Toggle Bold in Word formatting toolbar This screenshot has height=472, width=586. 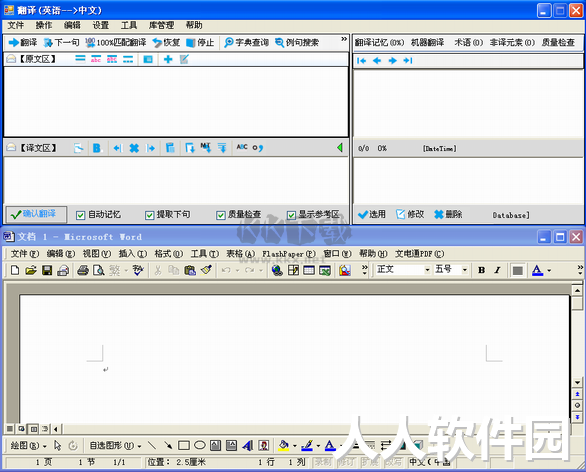coord(482,270)
